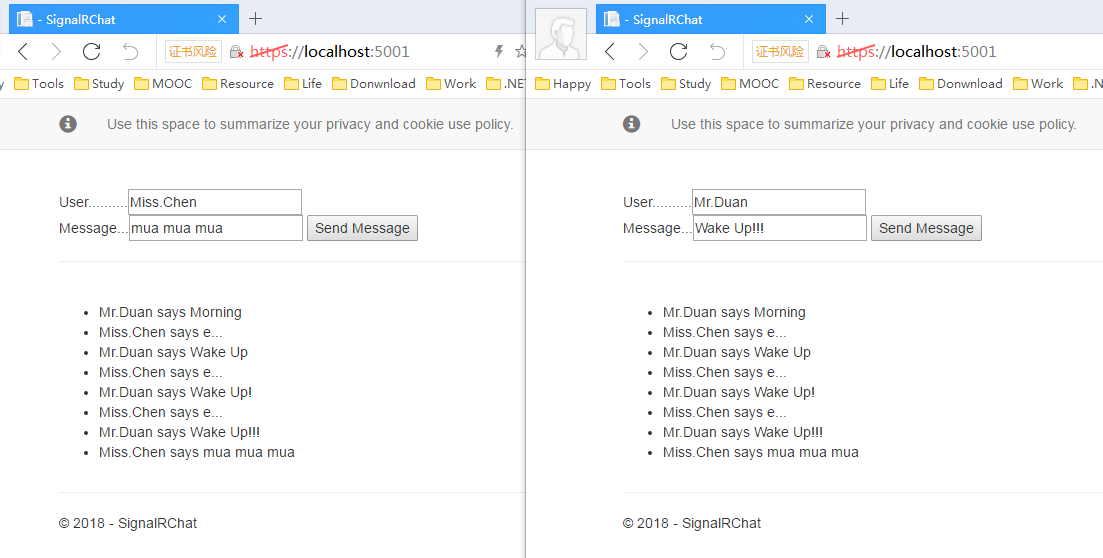Select SignalRChat tab in right browser

710,19
